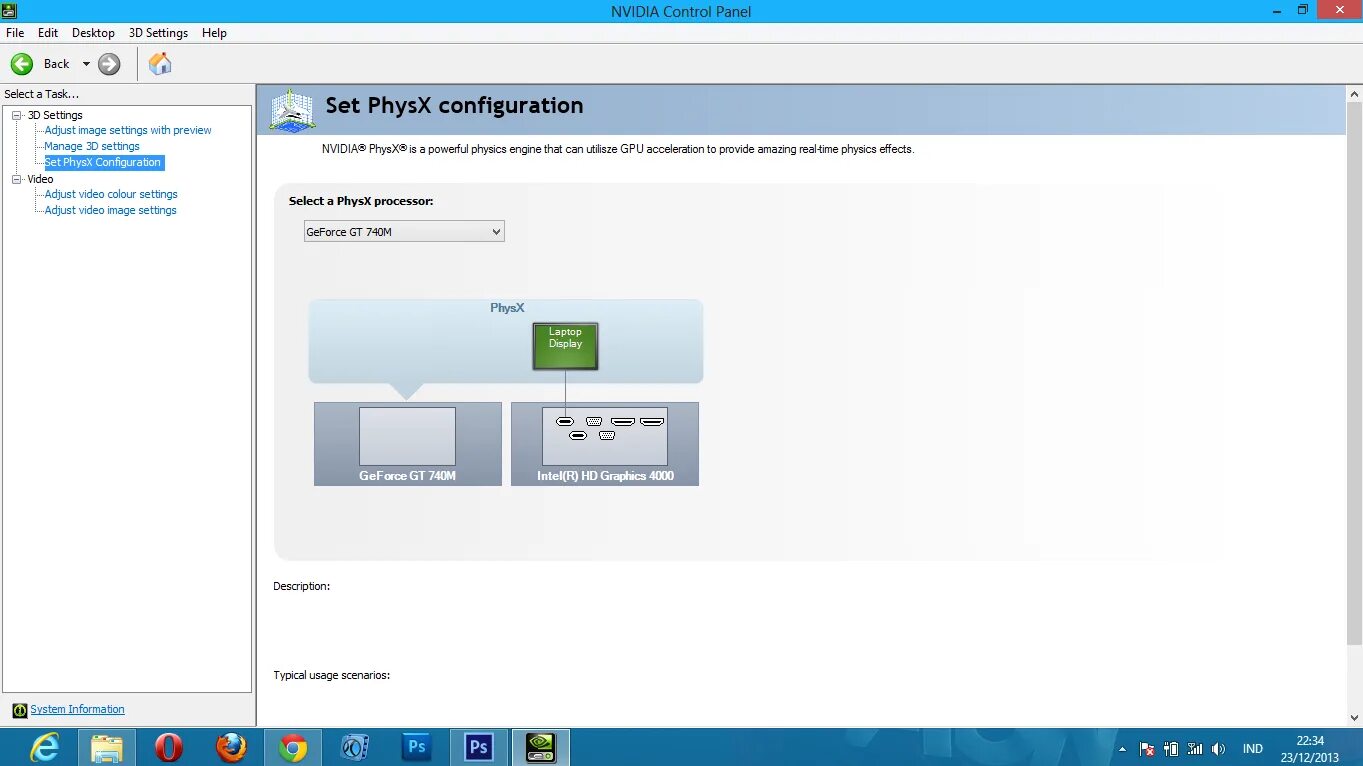1363x766 pixels.
Task: Launch Opera from the taskbar
Action: (169, 747)
